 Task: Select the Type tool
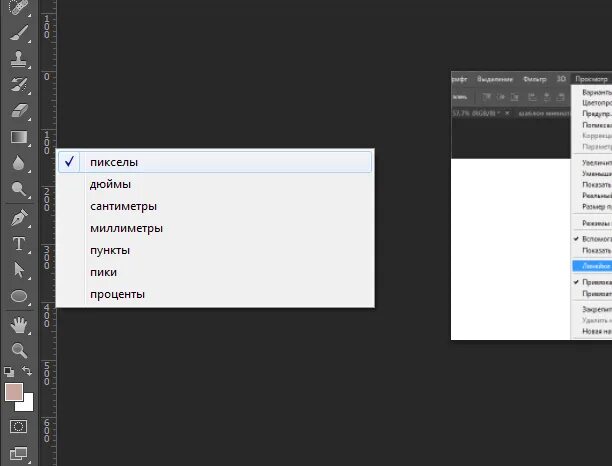pos(18,244)
